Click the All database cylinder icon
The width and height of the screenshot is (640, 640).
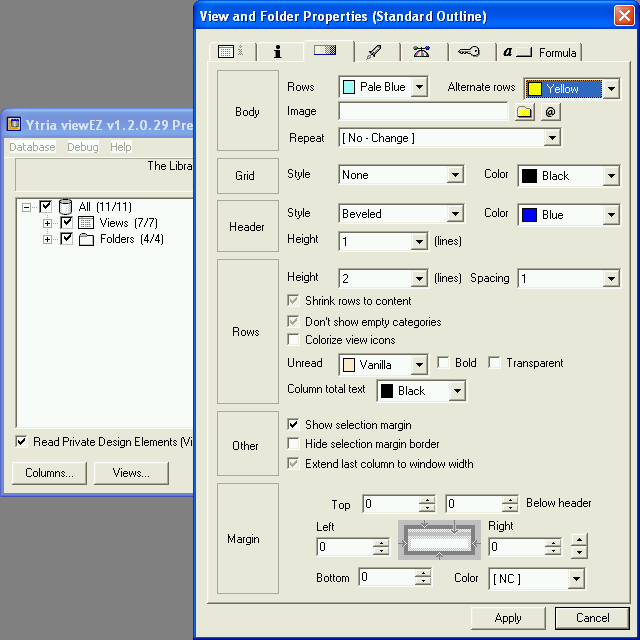65,207
